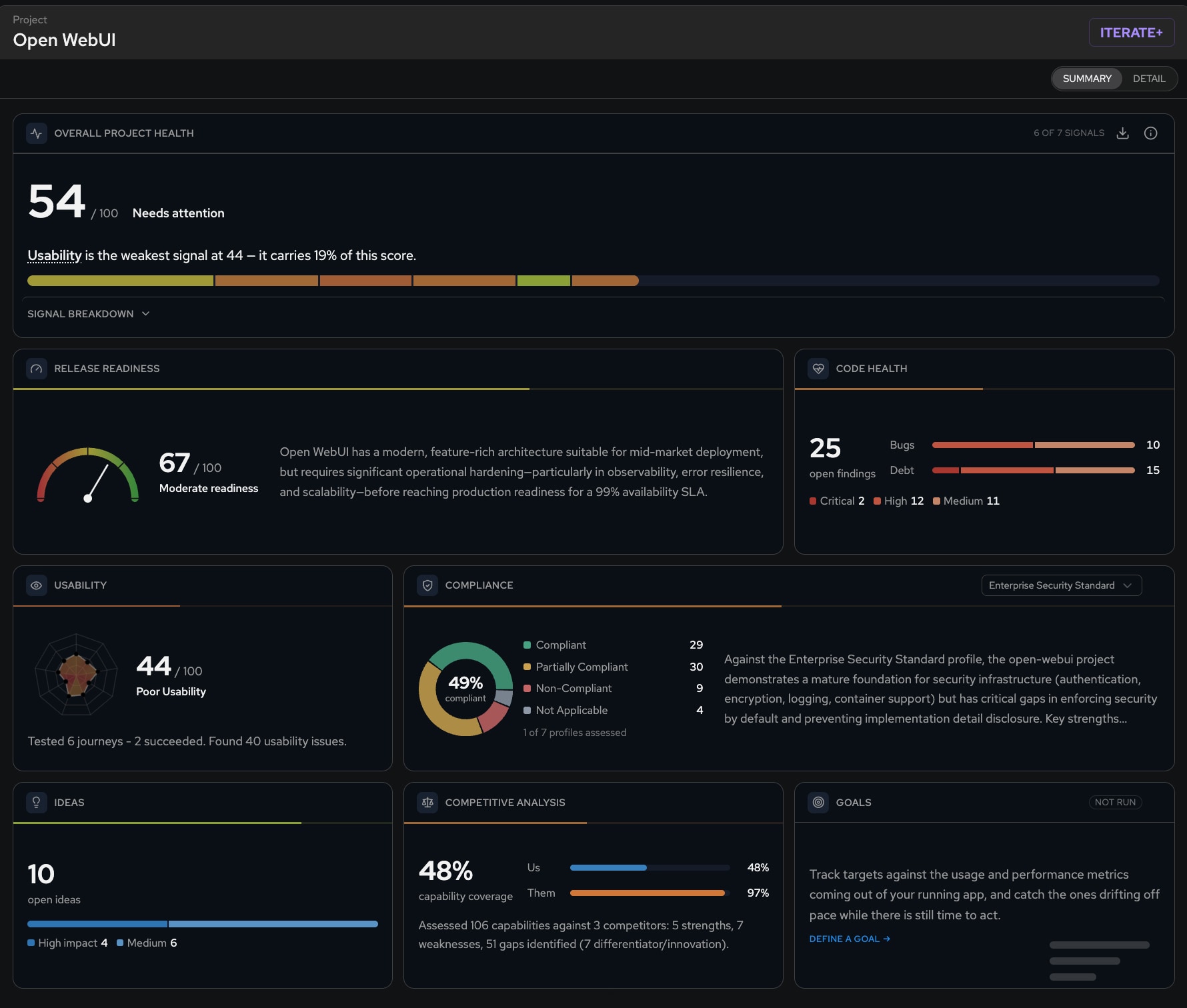Click the Release Readiness gauge icon

pos(37,369)
